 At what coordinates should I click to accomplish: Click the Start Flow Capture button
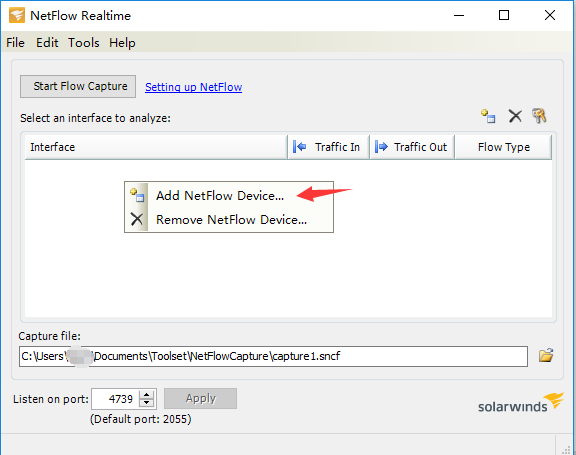[x=78, y=86]
